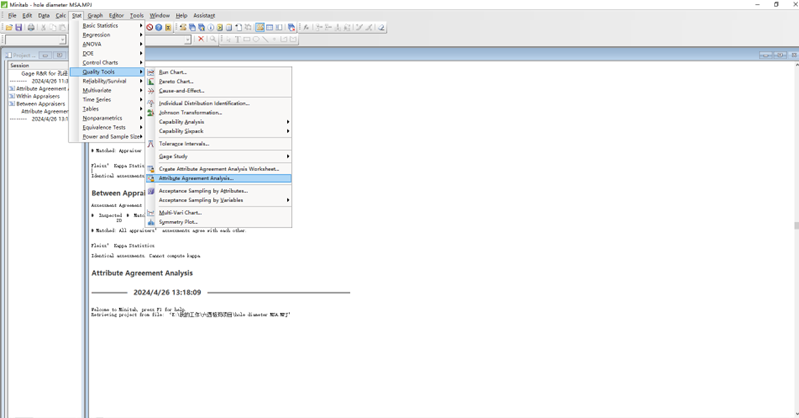Screen dimensions: 799x418
Task: Open the Edit menu
Action: (27, 15)
